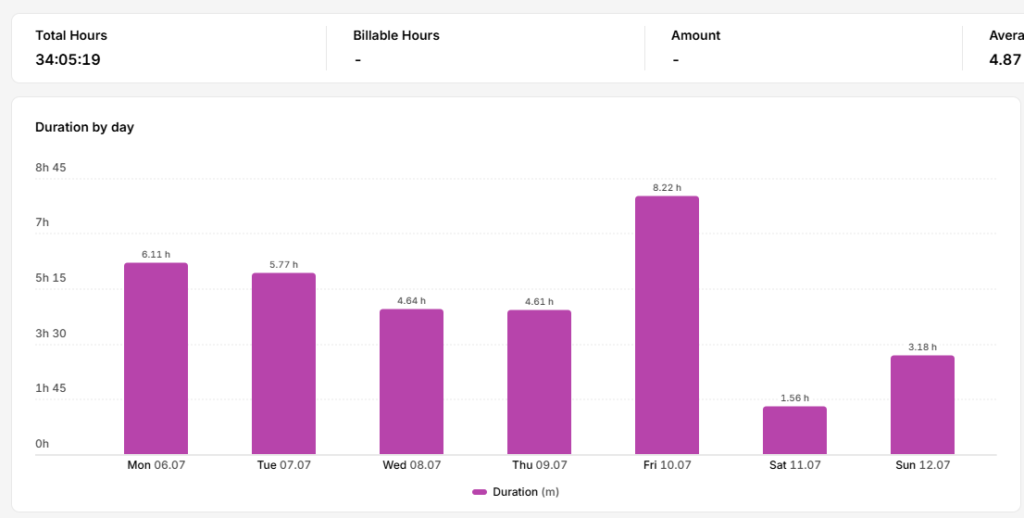Click the Average value 4.87
1024x518 pixels.
[1005, 59]
